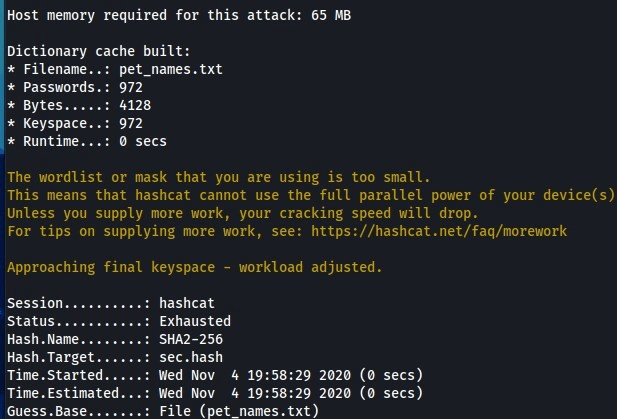617x419 pixels.
Task: Click the Status Exhausted line
Action: 118,322
